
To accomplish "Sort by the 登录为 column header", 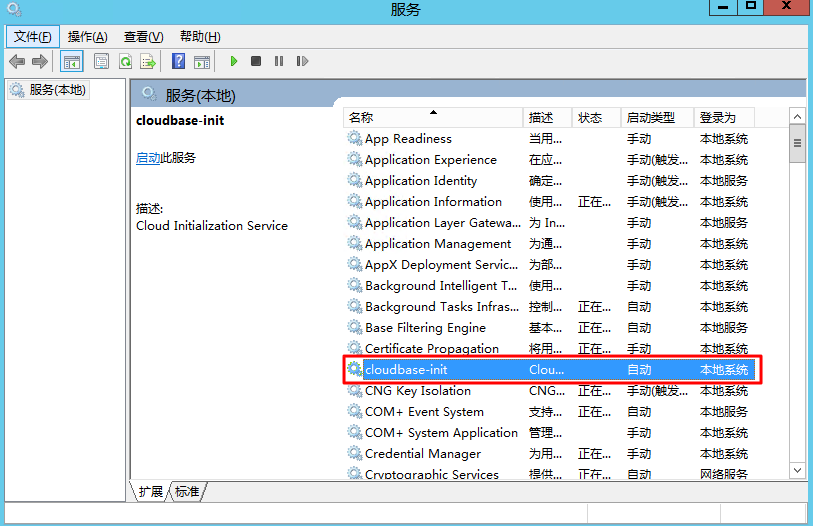I will click(x=724, y=118).
